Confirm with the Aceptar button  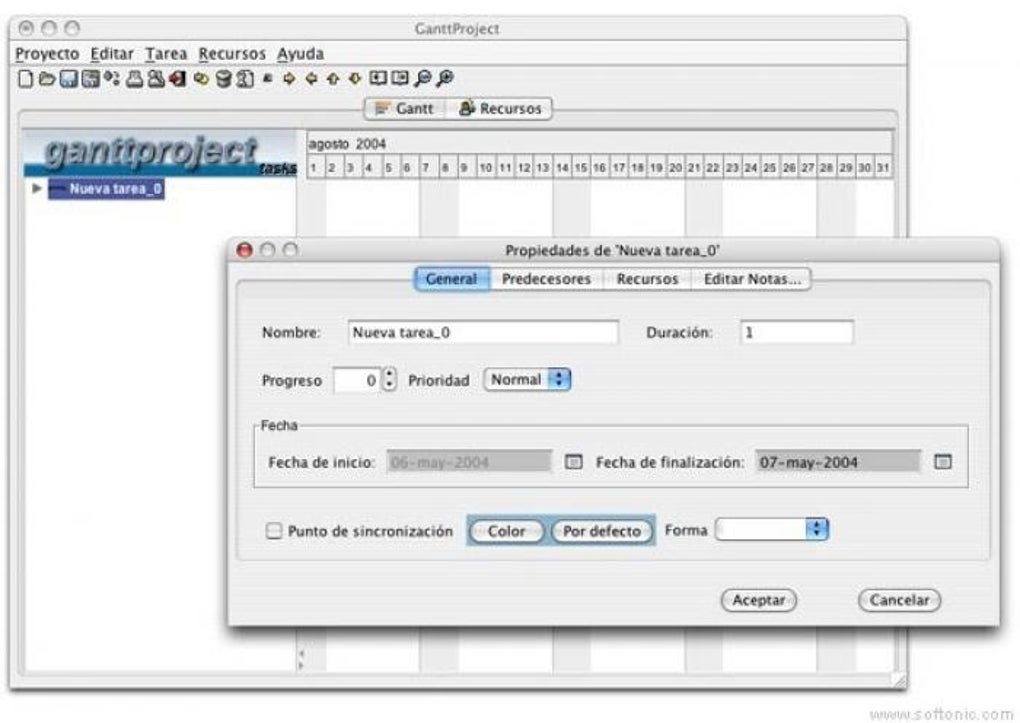[x=758, y=600]
